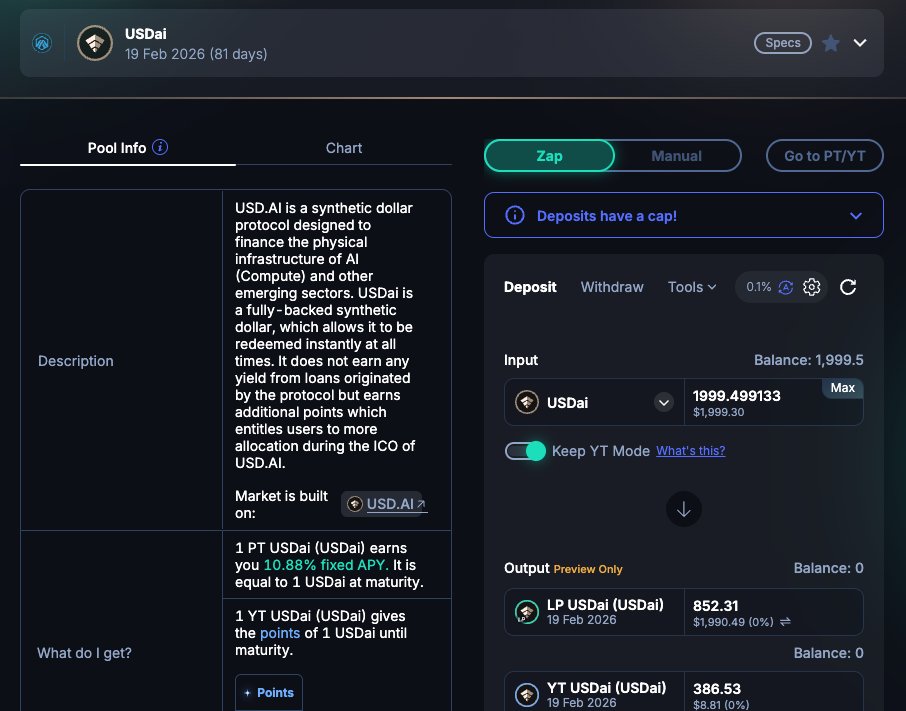Switch to the Chart tab
Image resolution: width=906 pixels, height=711 pixels.
click(344, 148)
